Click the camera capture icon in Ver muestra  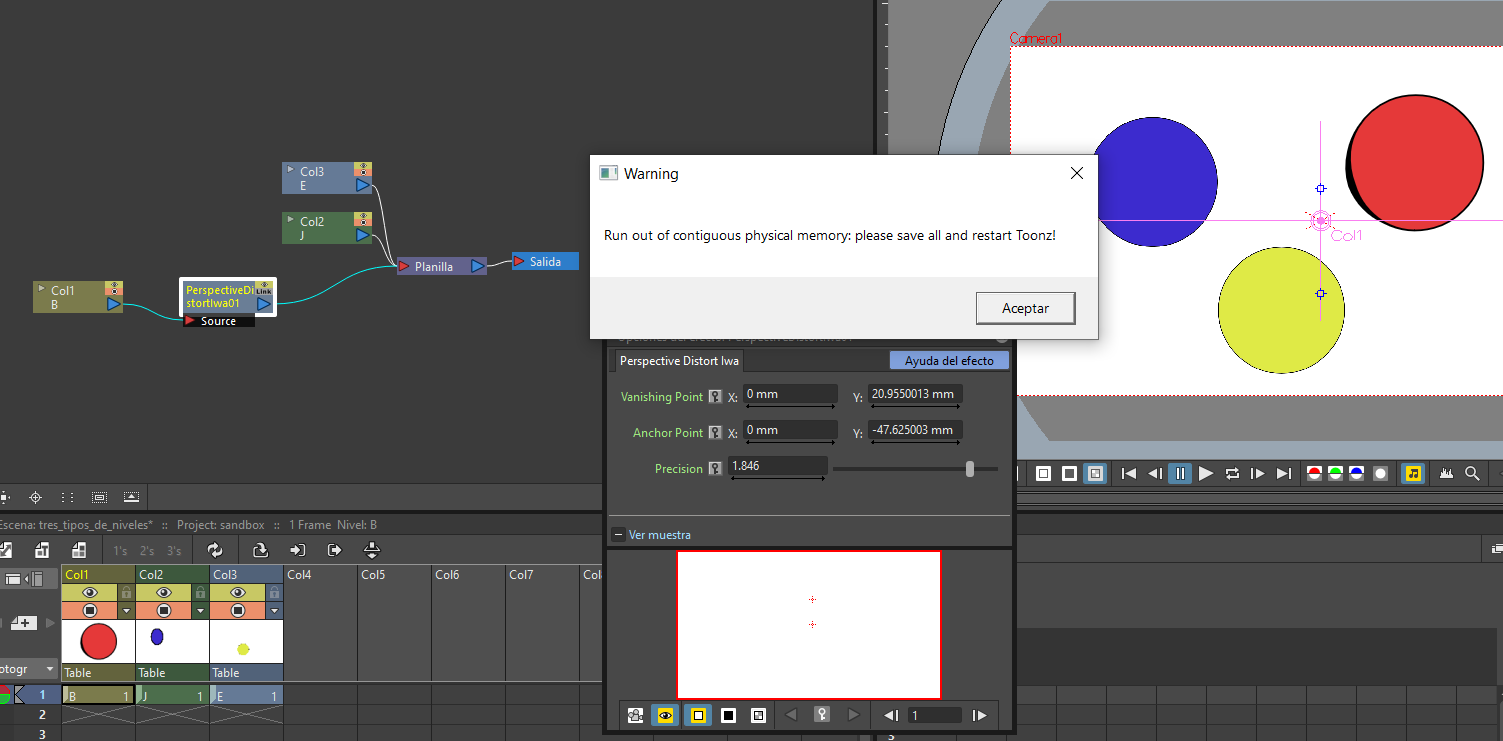tap(635, 715)
